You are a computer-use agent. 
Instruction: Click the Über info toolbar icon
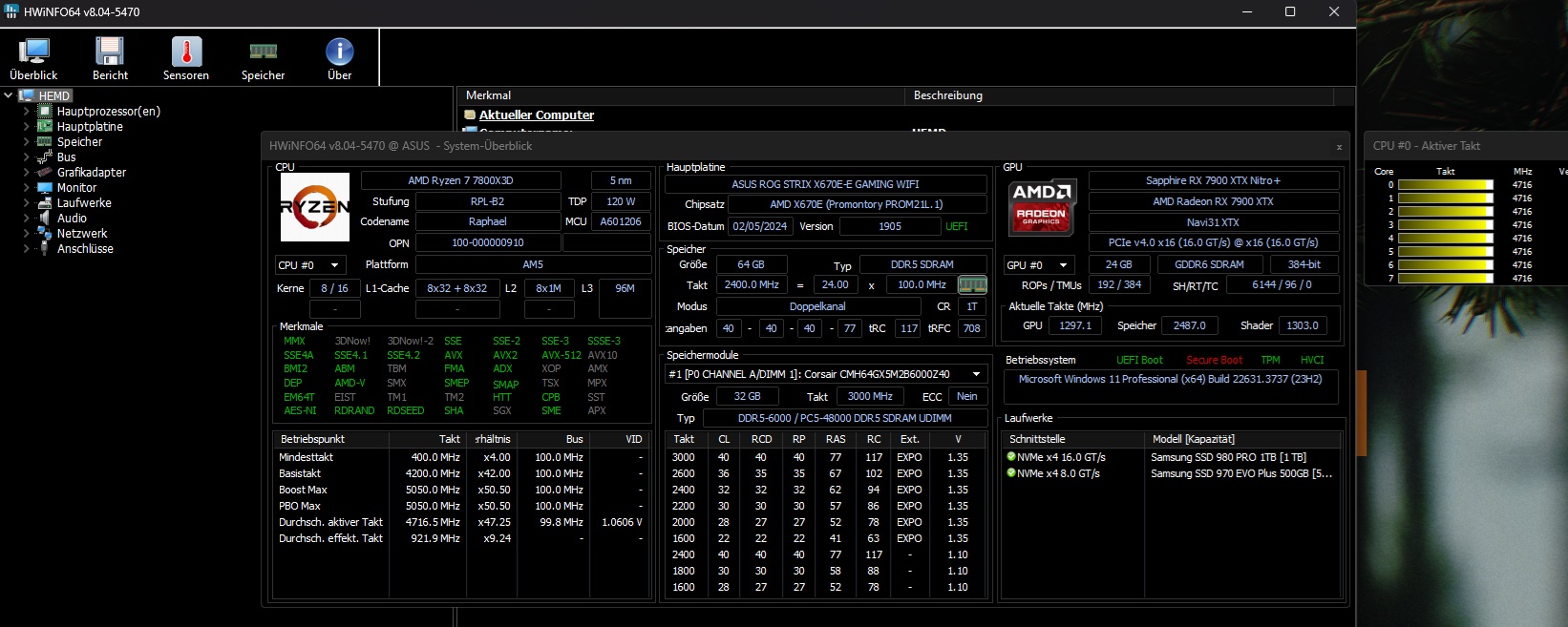tap(340, 58)
